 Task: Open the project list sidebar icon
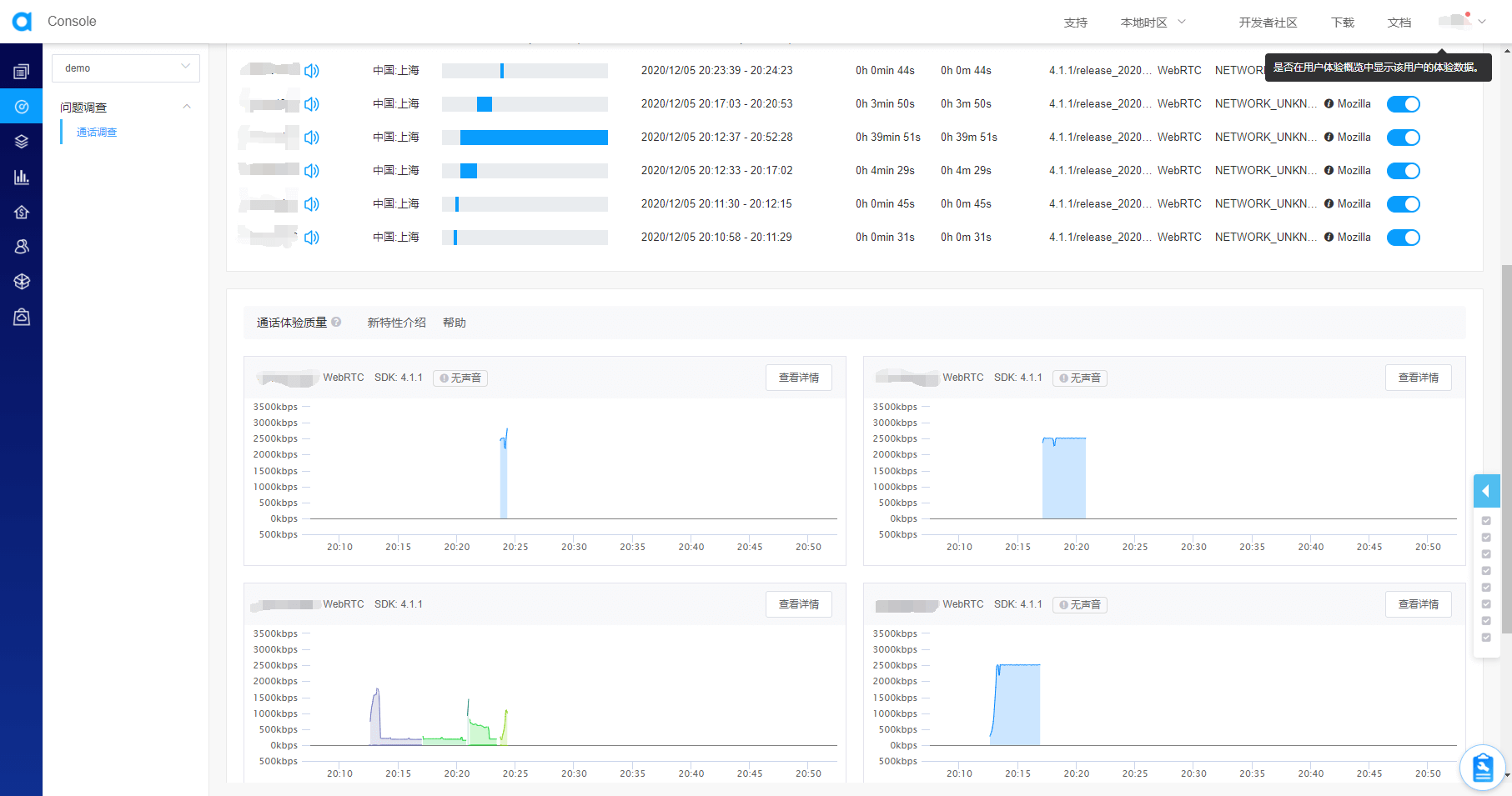22,72
